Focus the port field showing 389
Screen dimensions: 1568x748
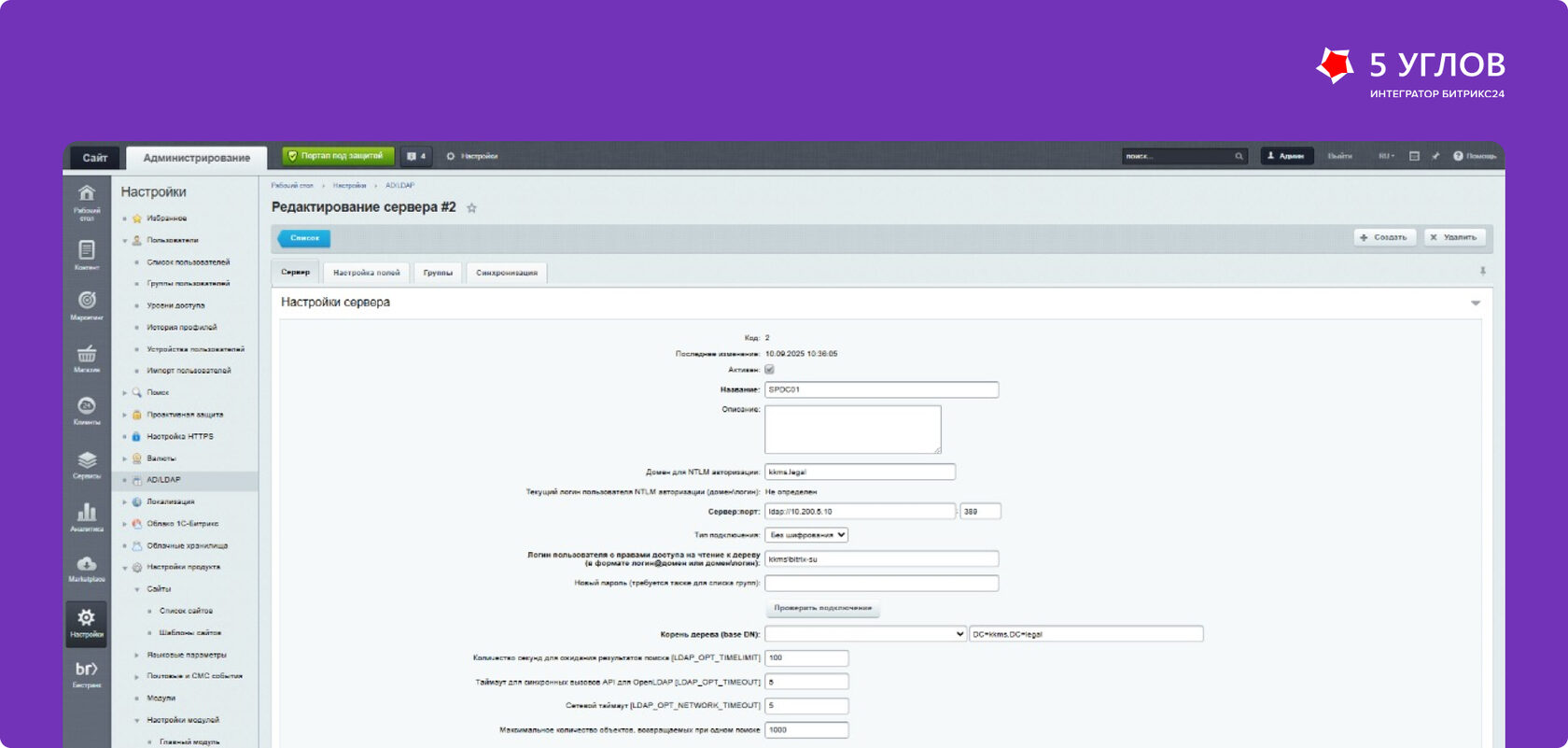tap(980, 511)
